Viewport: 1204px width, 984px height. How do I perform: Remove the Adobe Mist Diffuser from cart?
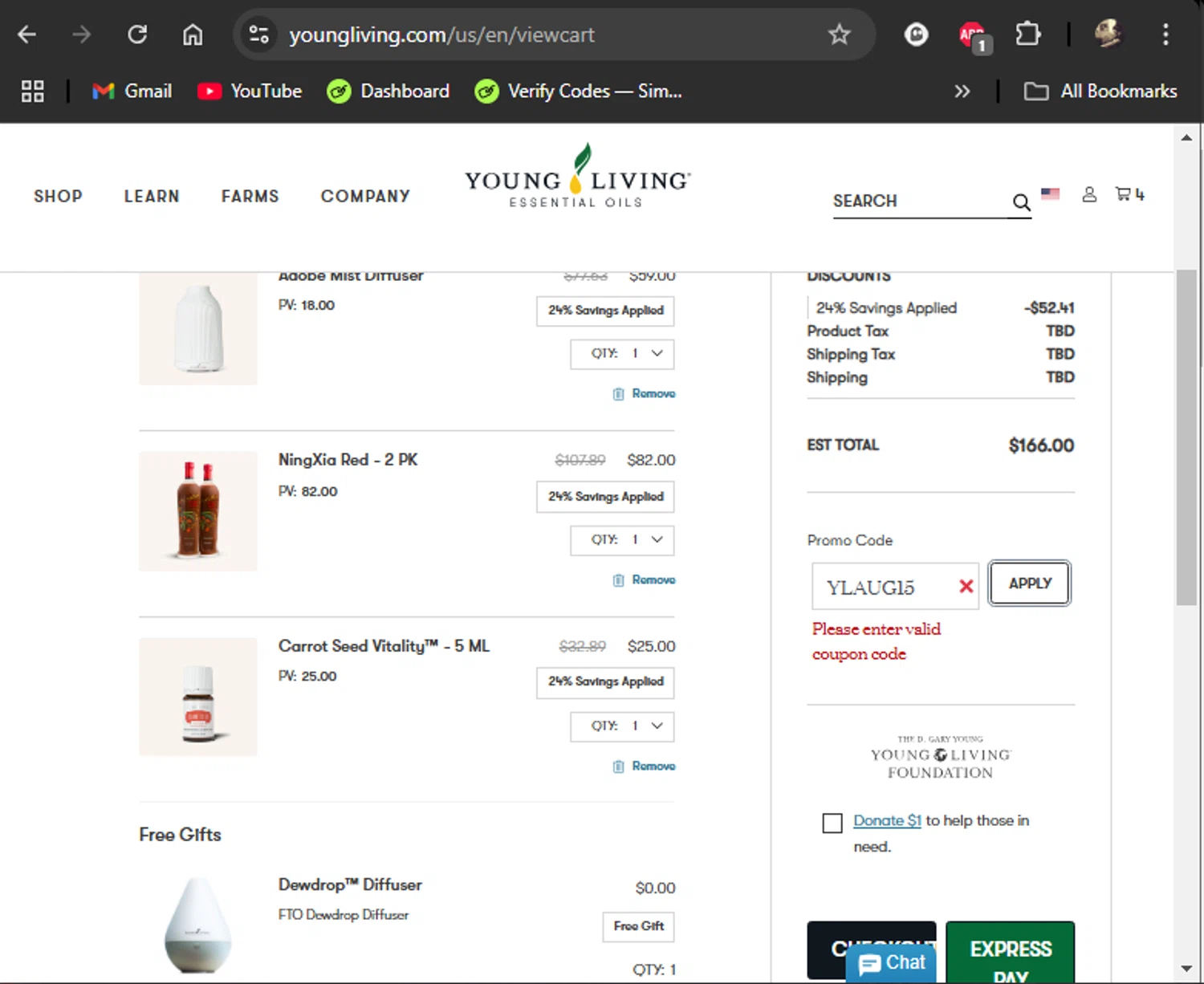coord(644,394)
